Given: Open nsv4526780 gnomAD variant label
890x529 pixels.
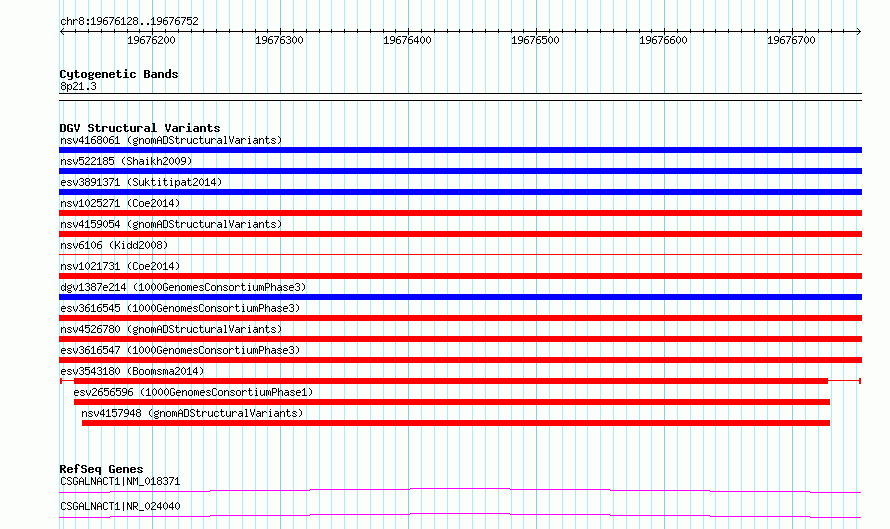Looking at the screenshot, I should click(x=171, y=329).
